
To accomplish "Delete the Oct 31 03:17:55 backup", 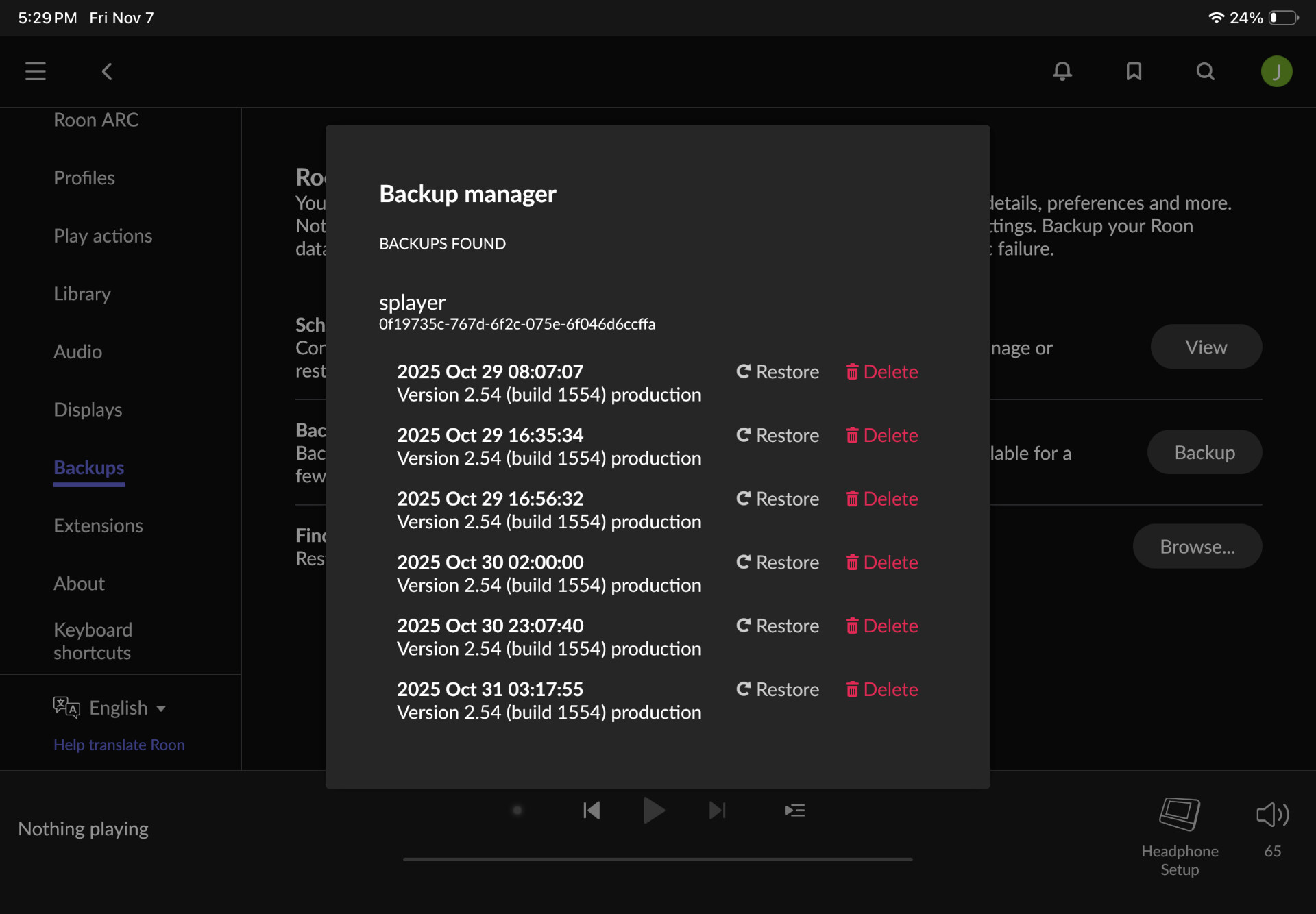I will pos(881,689).
